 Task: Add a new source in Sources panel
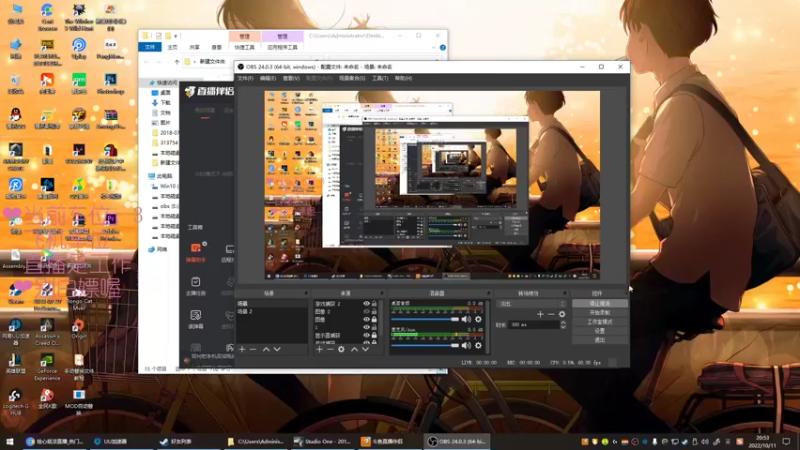(x=319, y=349)
